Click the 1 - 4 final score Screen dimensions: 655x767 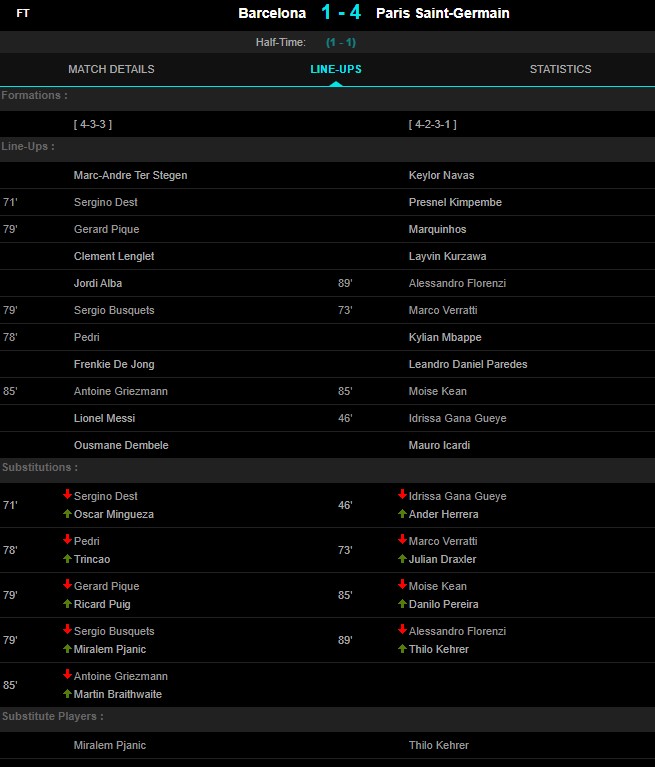pos(341,12)
